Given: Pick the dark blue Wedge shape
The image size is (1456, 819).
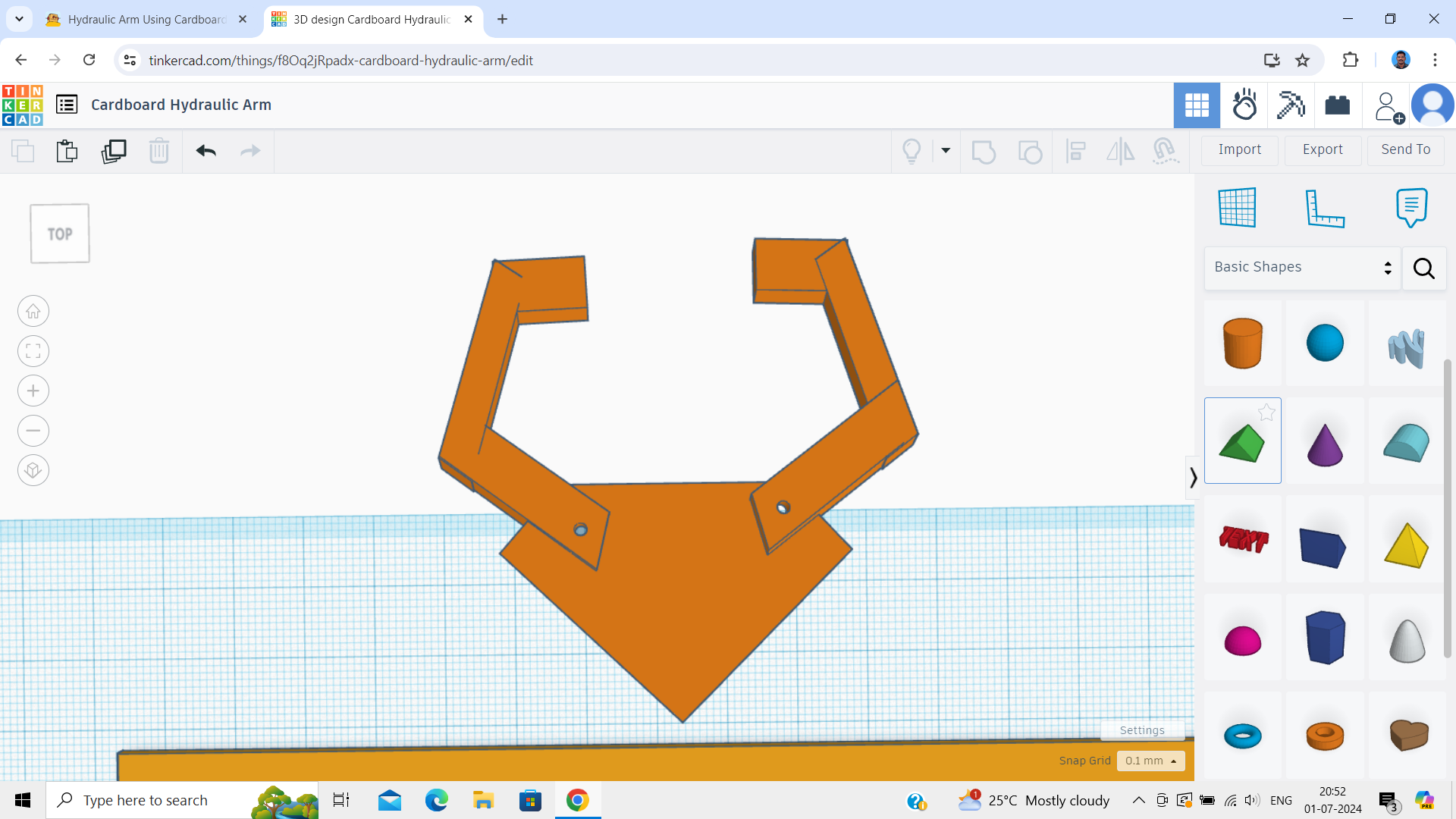Looking at the screenshot, I should click(1325, 539).
